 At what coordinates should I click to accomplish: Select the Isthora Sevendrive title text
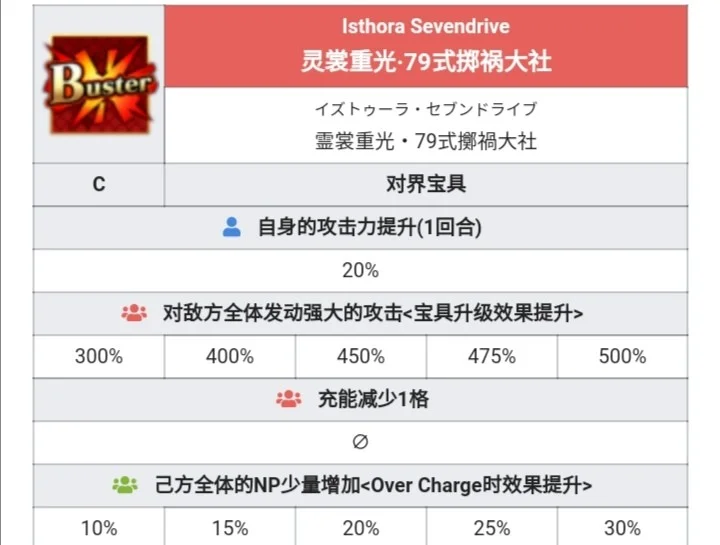click(426, 26)
